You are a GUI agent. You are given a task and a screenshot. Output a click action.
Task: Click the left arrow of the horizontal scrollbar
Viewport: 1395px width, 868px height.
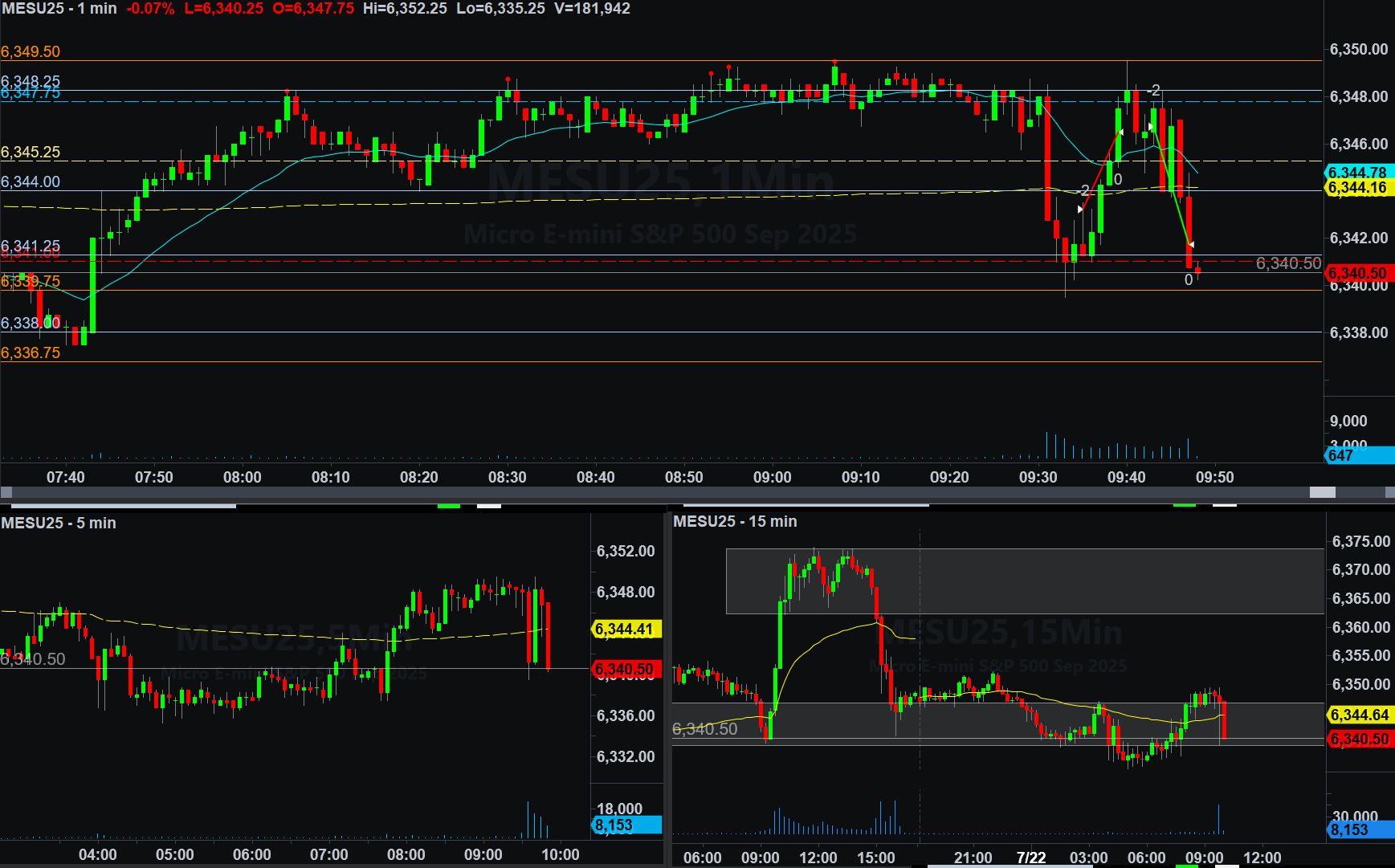pos(6,492)
